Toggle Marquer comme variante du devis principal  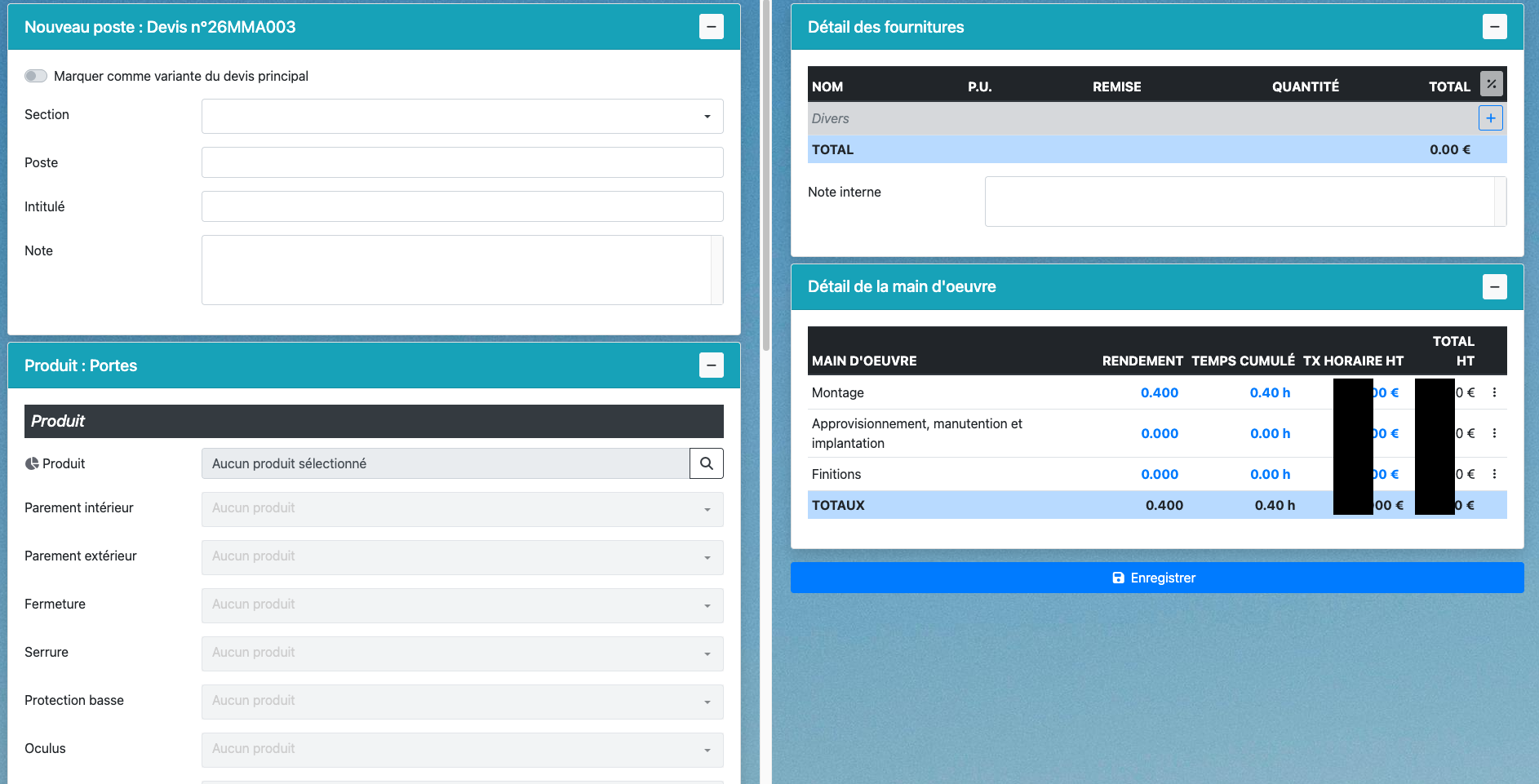coord(36,76)
